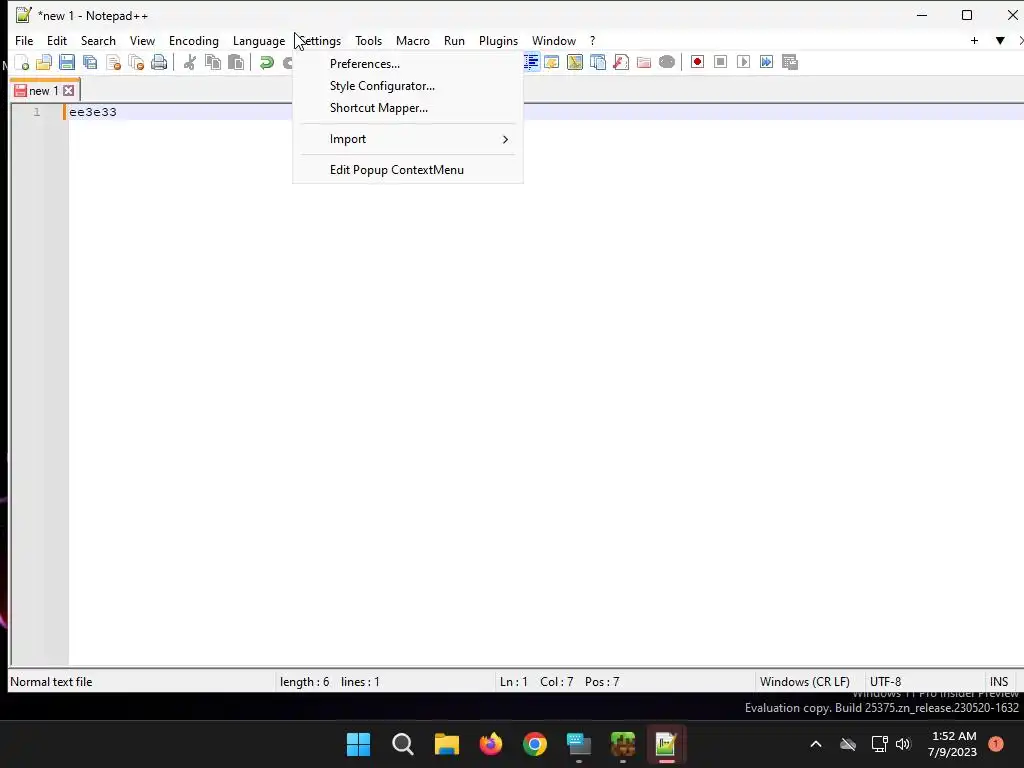Open File Explorer from taskbar
This screenshot has width=1024, height=768.
coord(447,744)
